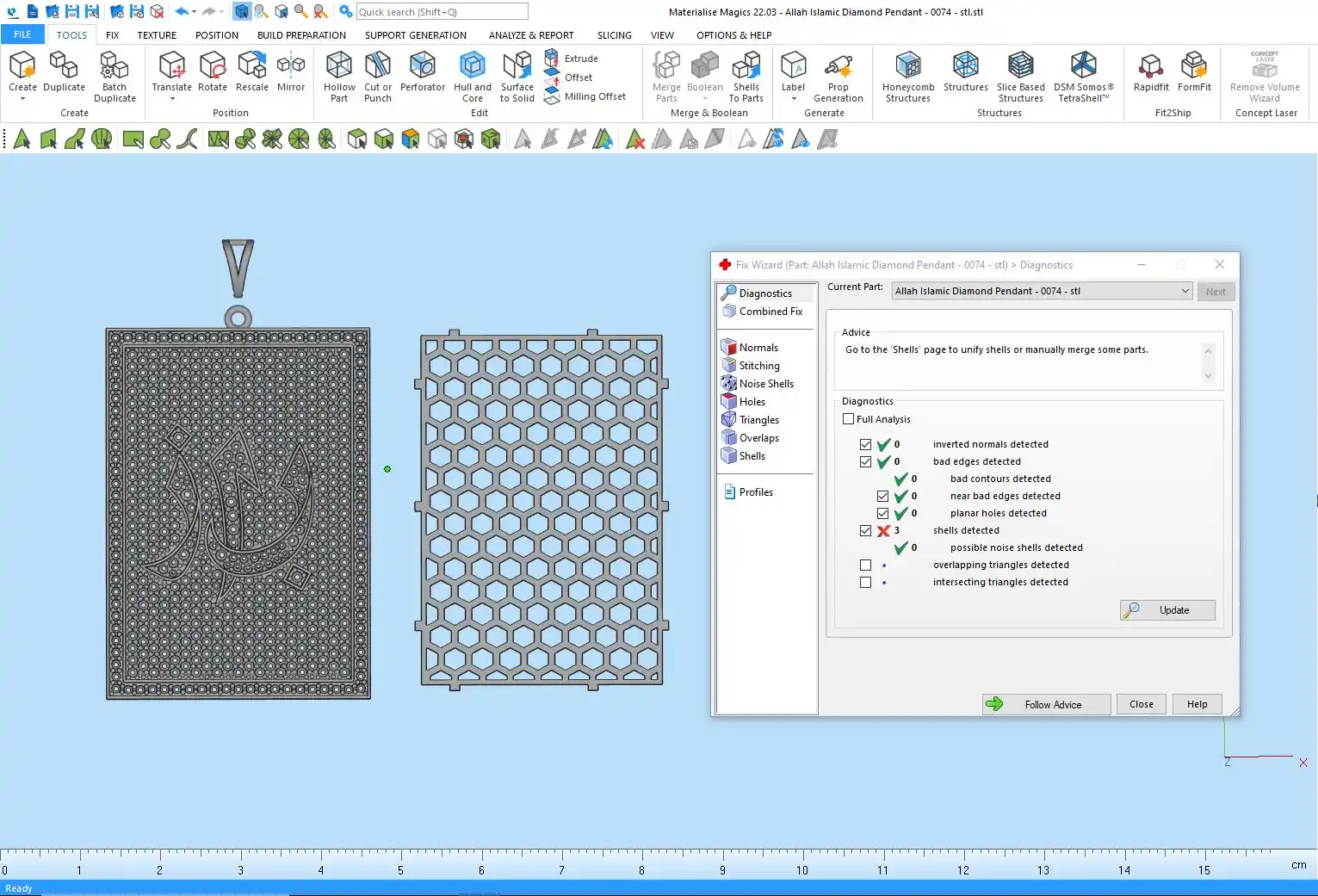Open the Translate dropdown arrow
The width and height of the screenshot is (1318, 896).
pyautogui.click(x=172, y=99)
